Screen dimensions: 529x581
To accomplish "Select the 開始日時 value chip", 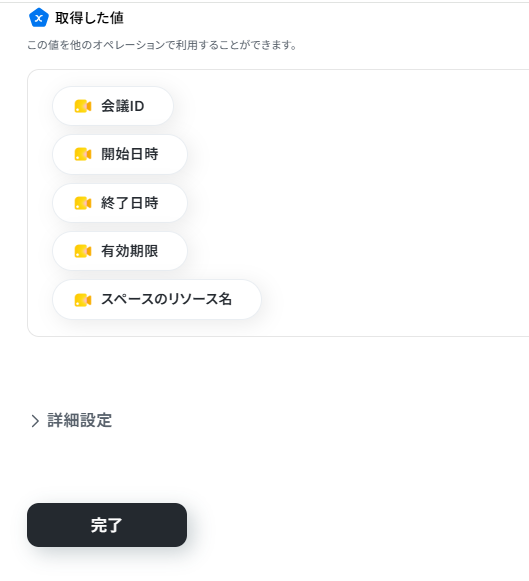I will 120,155.
